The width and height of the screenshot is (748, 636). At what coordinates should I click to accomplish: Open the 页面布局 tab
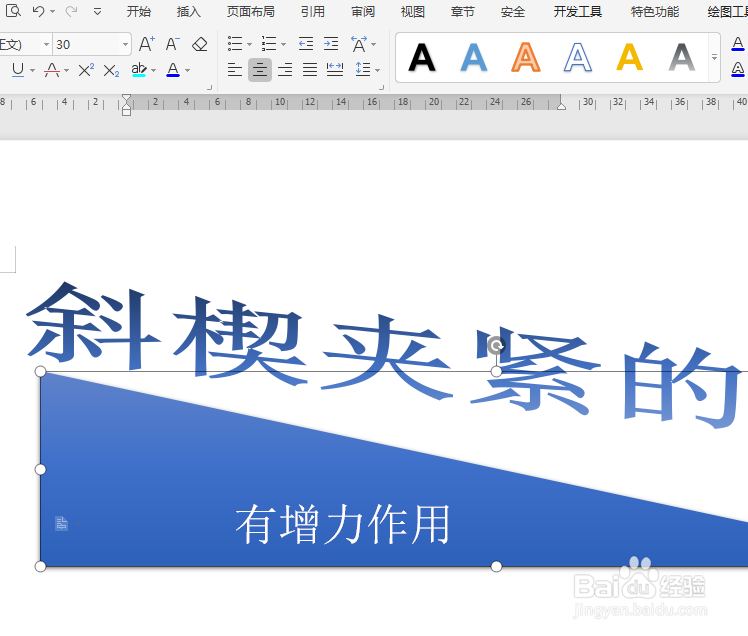point(250,11)
